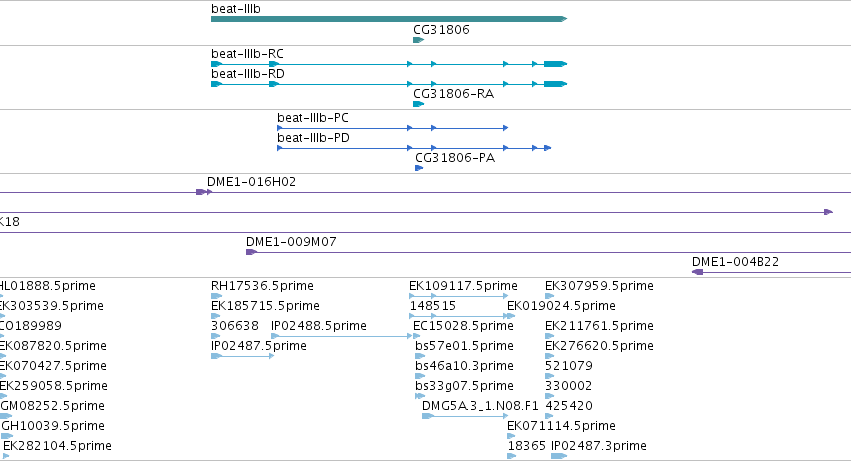Click the DME1-016H02 purple arrow marker
This screenshot has height=461, width=851.
204,192
